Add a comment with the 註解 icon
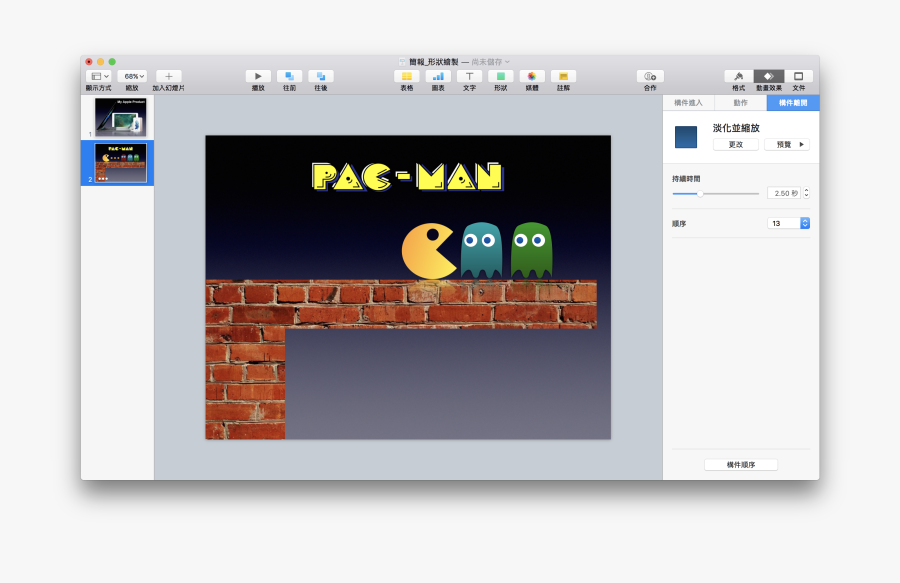Screen dimensions: 900x583 click(562, 76)
